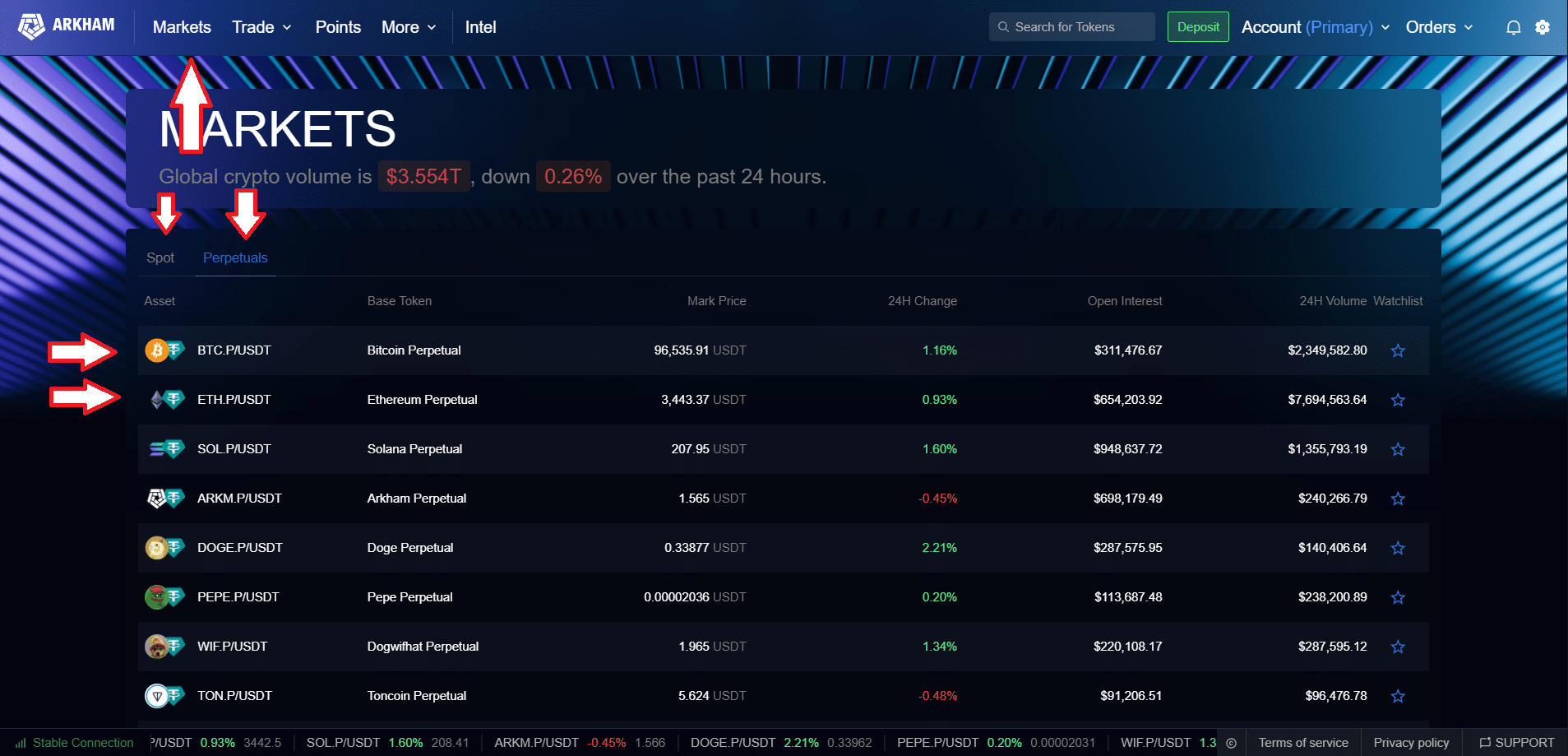Sort by Base Token column header
The height and width of the screenshot is (756, 1568).
pos(400,301)
